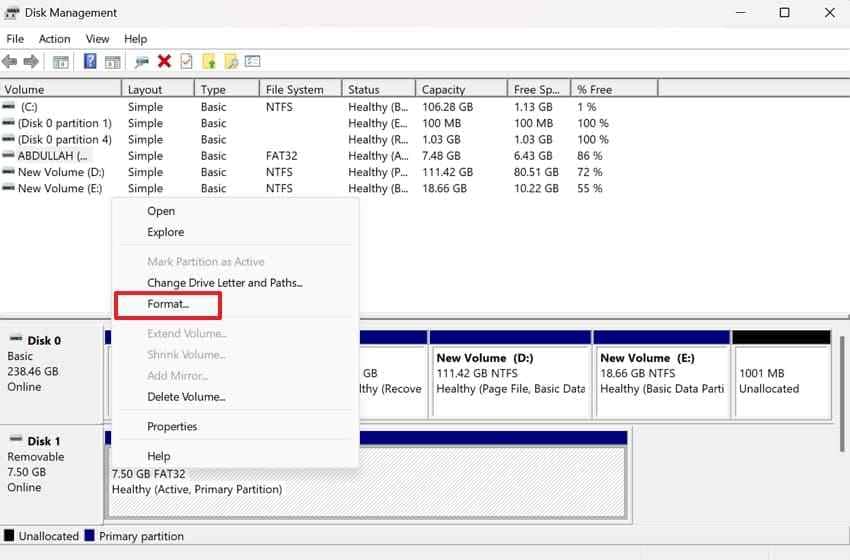Click the blue Primary partition legend swatch
Image resolution: width=850 pixels, height=560 pixels.
[89, 536]
